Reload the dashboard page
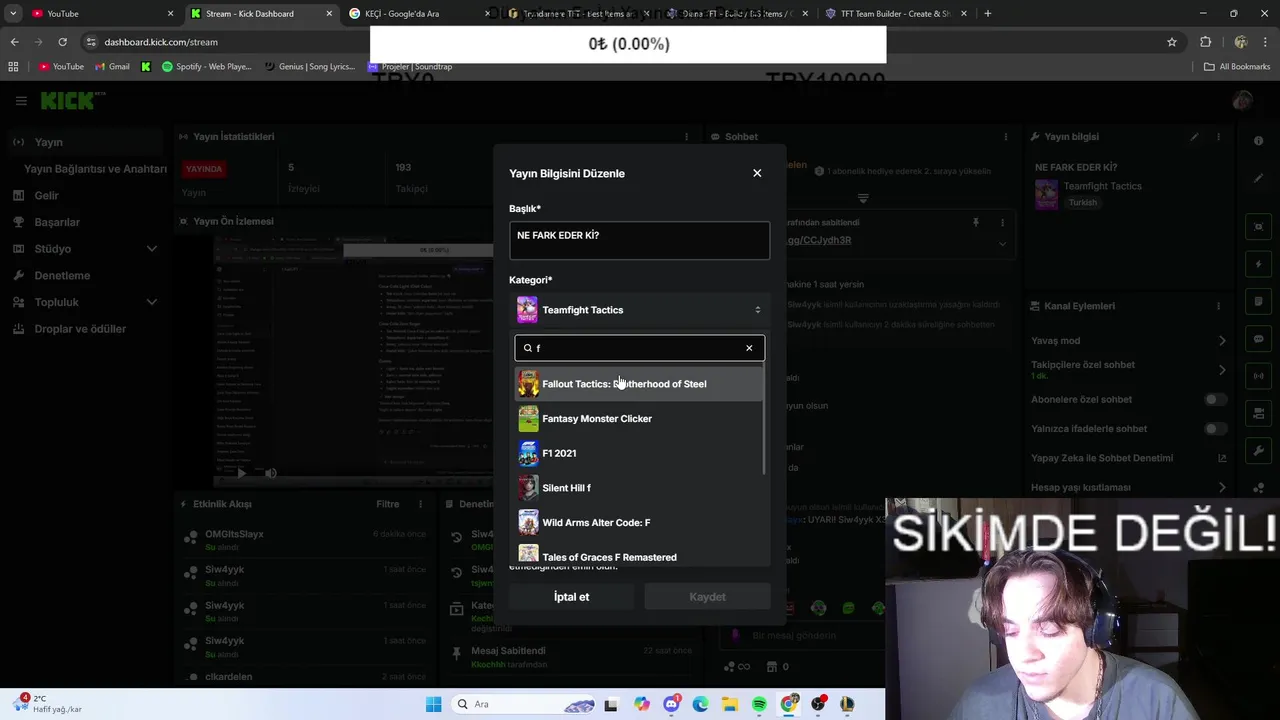Viewport: 1280px width, 720px height. pos(62,42)
